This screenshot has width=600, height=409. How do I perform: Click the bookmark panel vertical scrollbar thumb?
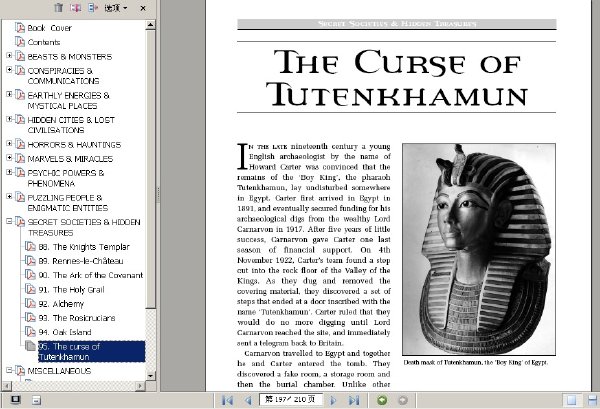point(150,169)
